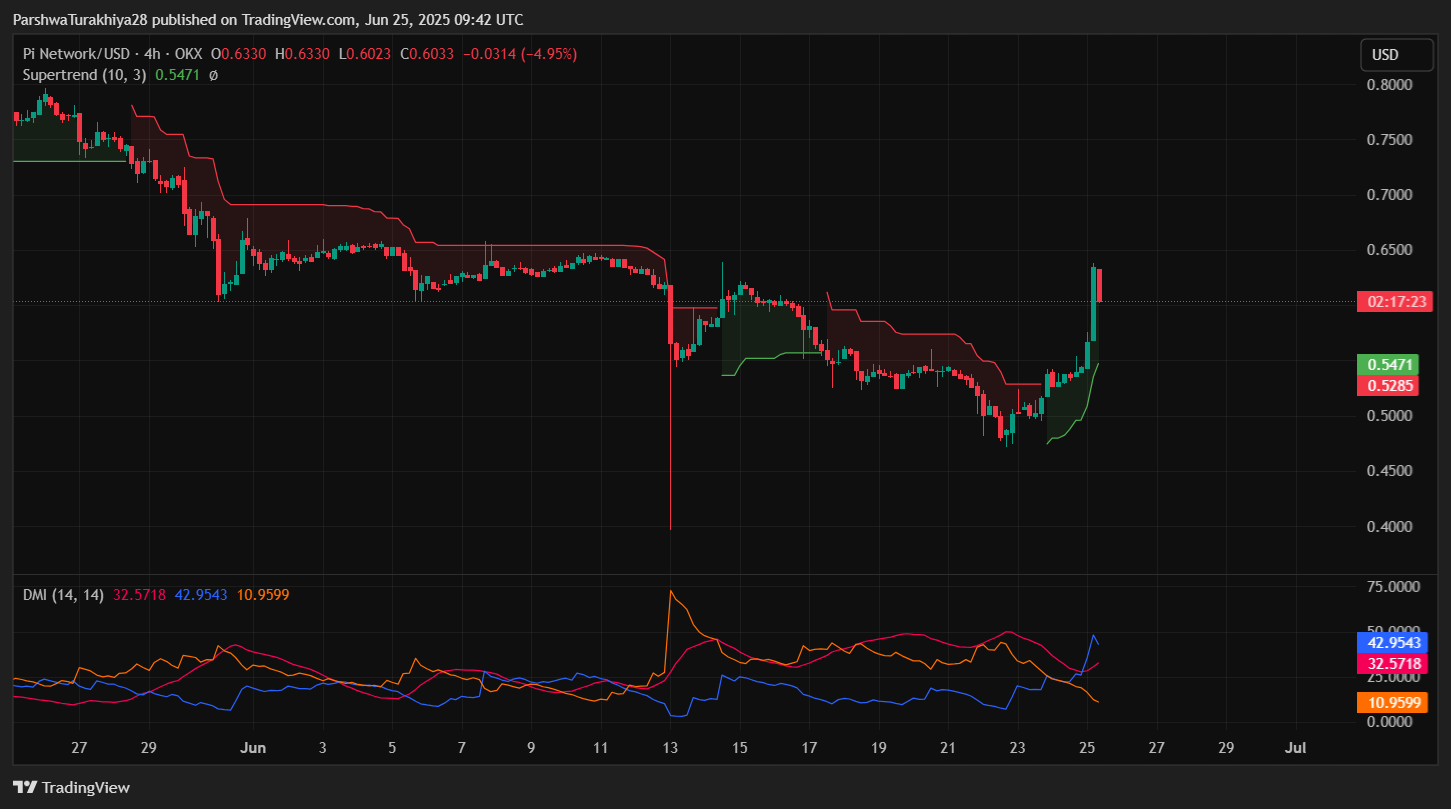
Task: Click the 75.0000 DMI axis value
Action: click(x=1394, y=587)
